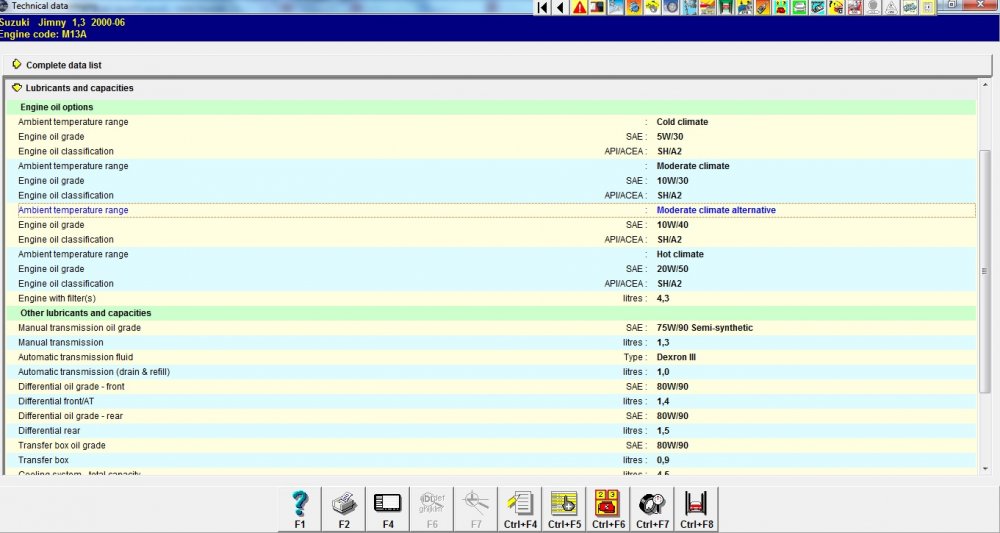Click the Hot climate value
Viewport: 1000px width, 533px height.
click(680, 254)
